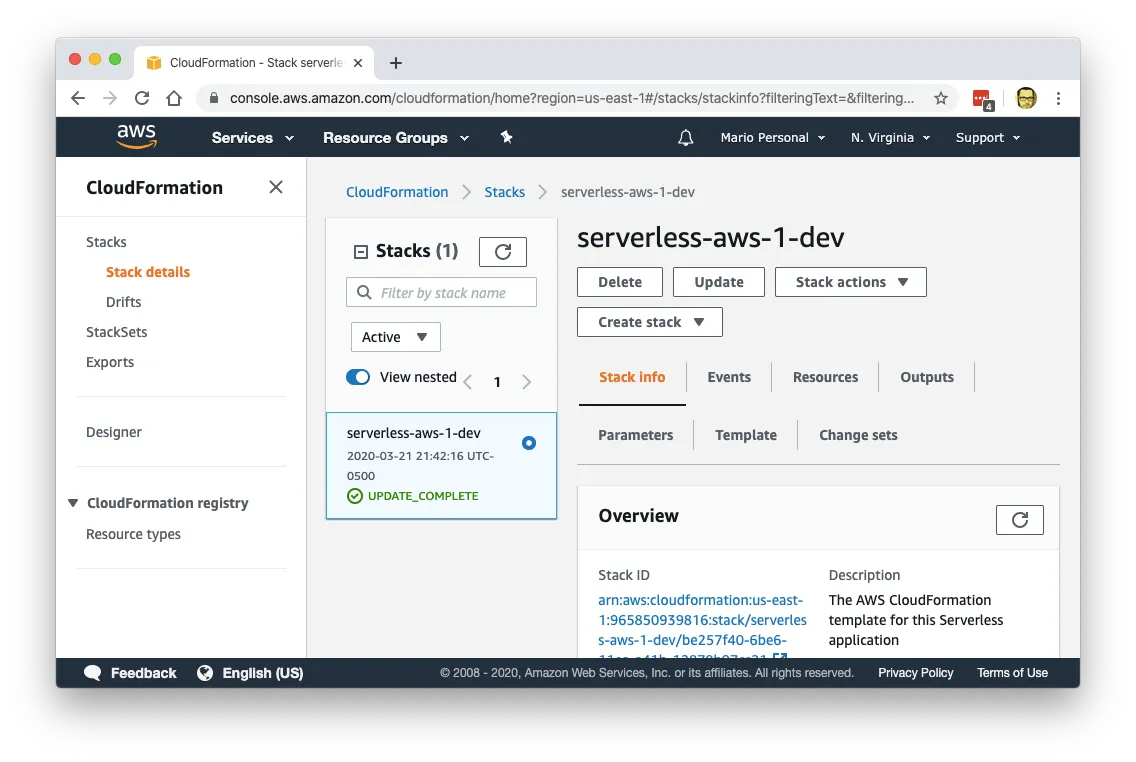Open a new browser tab
This screenshot has height=762, width=1136.
tap(396, 63)
